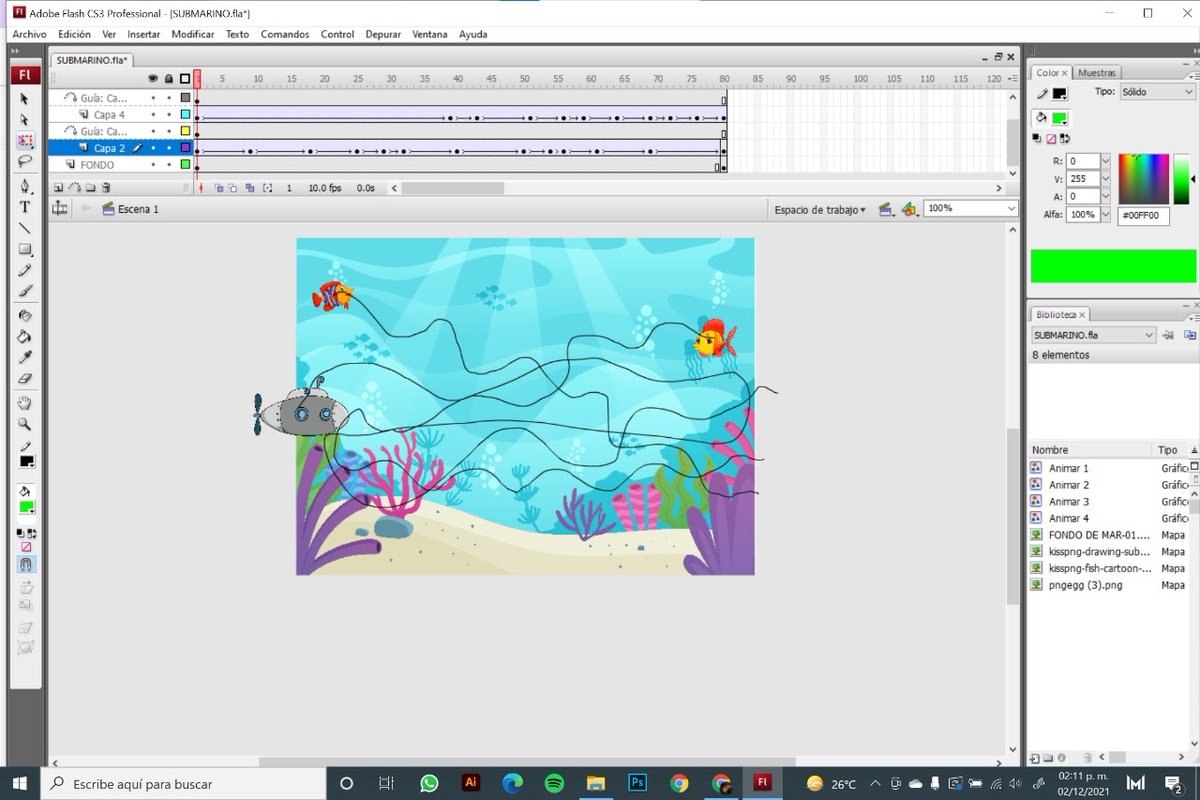
Task: Select the Brush tool
Action: (x=25, y=291)
